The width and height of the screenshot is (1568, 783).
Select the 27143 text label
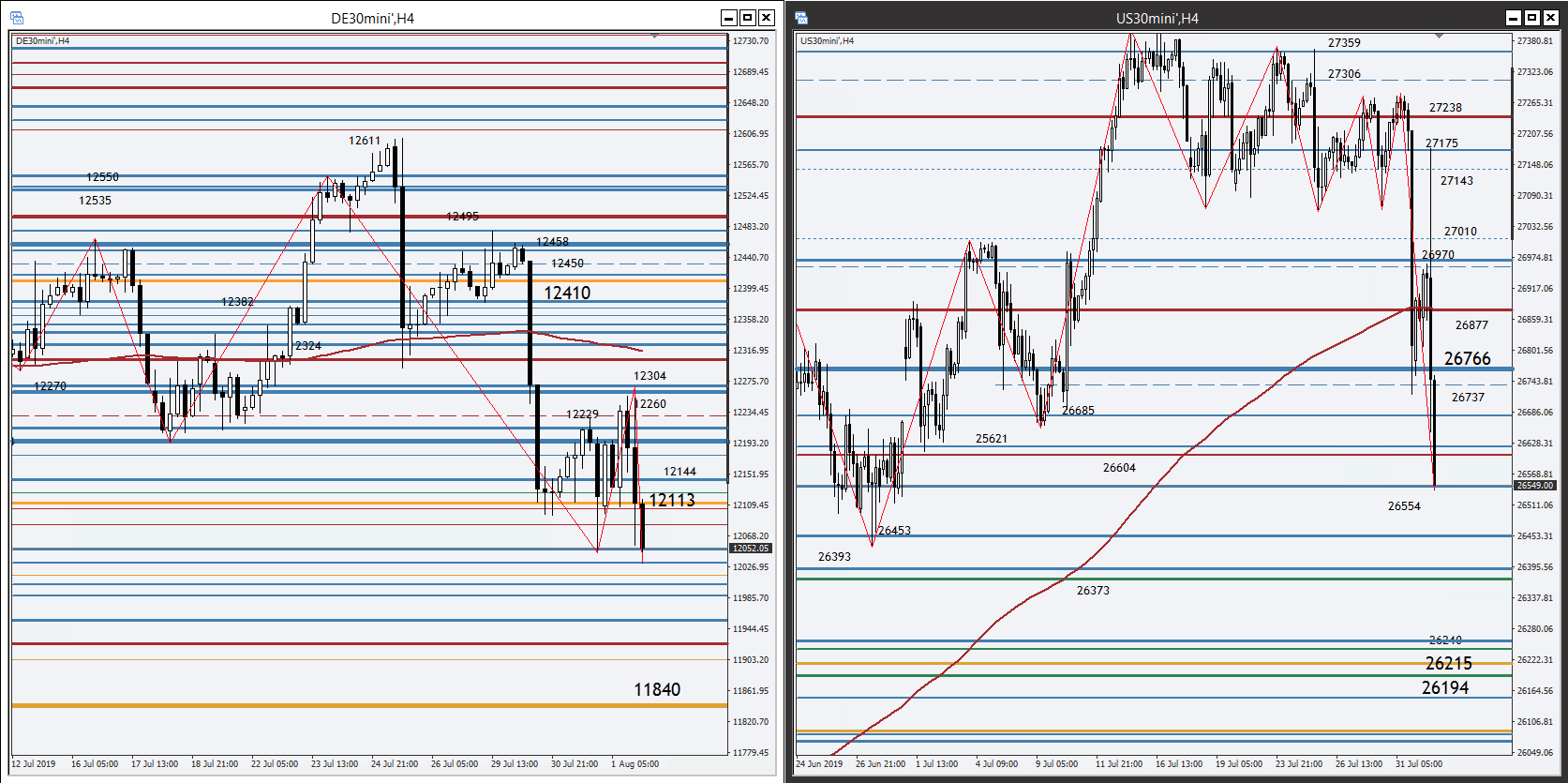(1456, 181)
